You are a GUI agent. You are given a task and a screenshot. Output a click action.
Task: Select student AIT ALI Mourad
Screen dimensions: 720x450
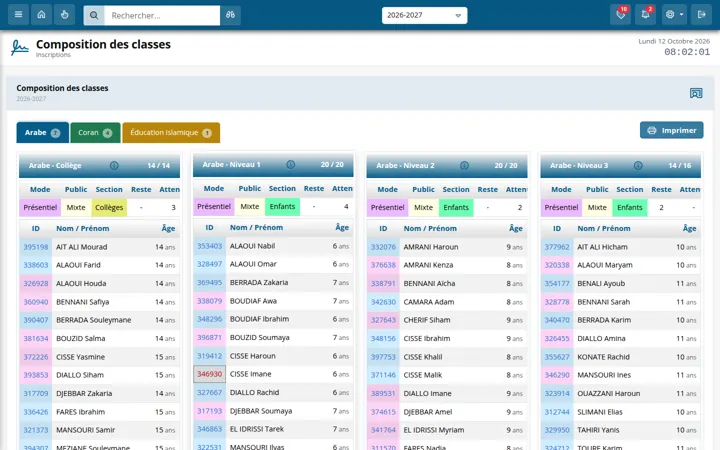point(82,247)
